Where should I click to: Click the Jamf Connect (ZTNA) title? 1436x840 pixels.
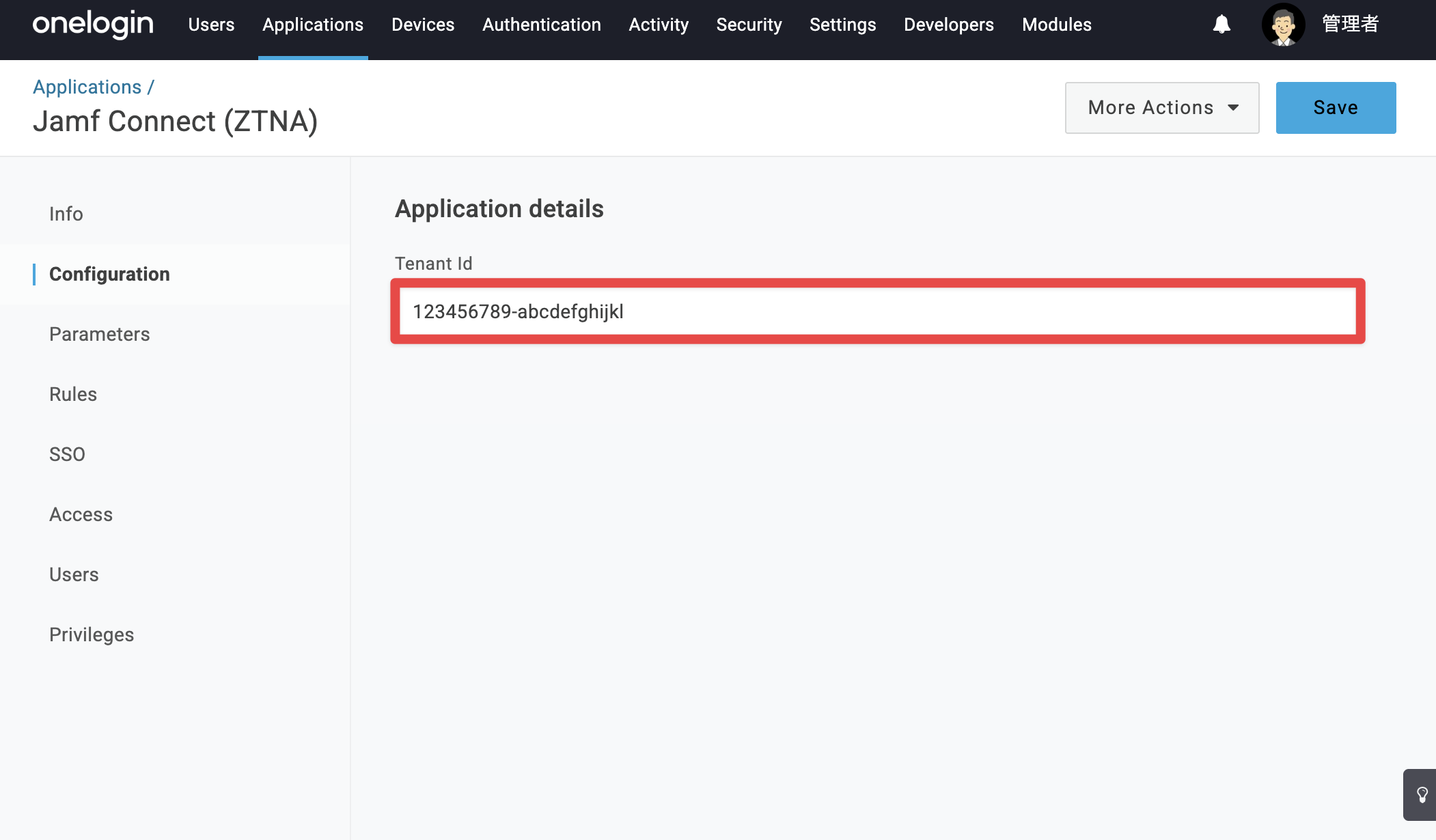click(176, 122)
